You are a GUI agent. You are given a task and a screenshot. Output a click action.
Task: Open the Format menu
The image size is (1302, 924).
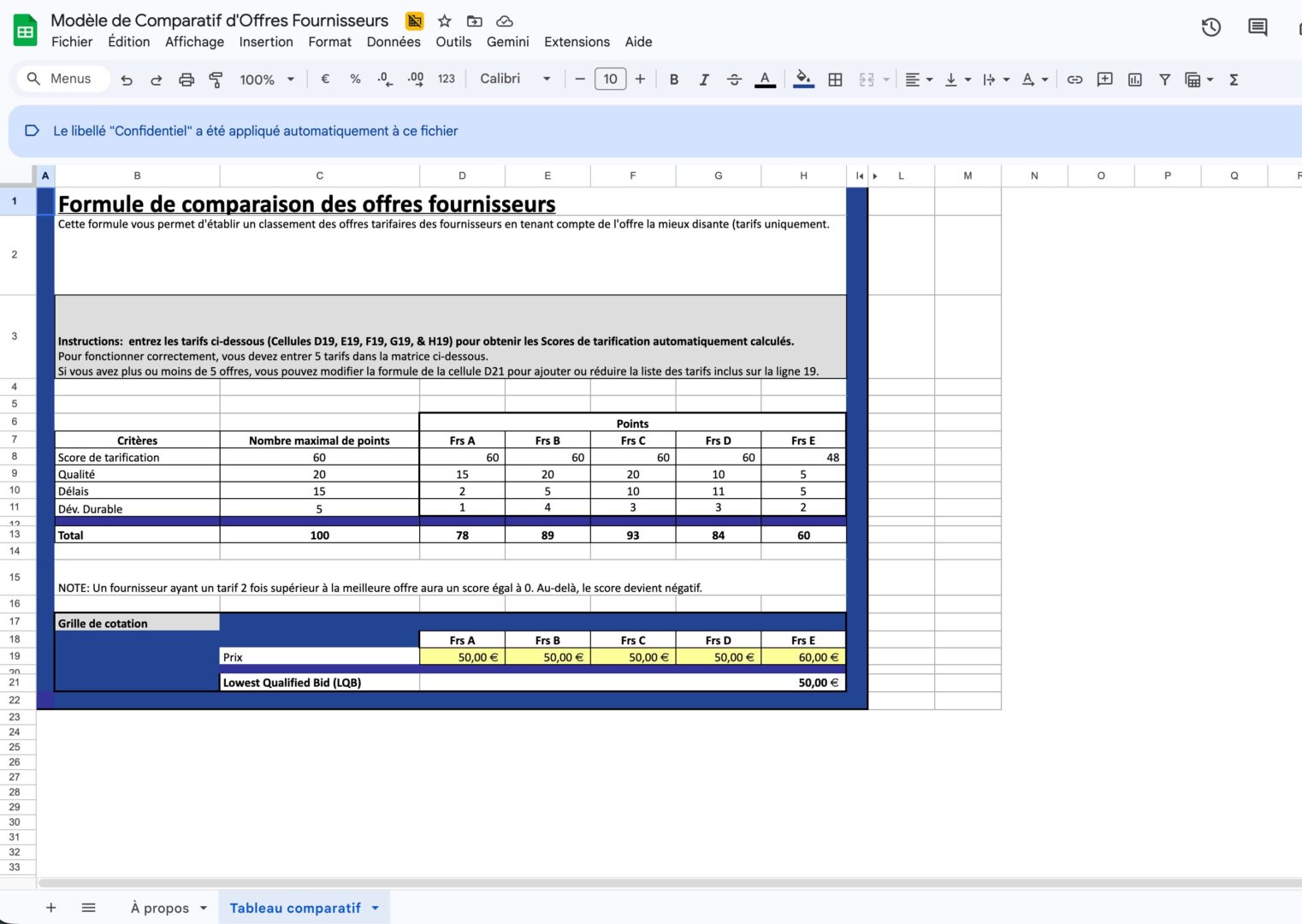point(330,42)
